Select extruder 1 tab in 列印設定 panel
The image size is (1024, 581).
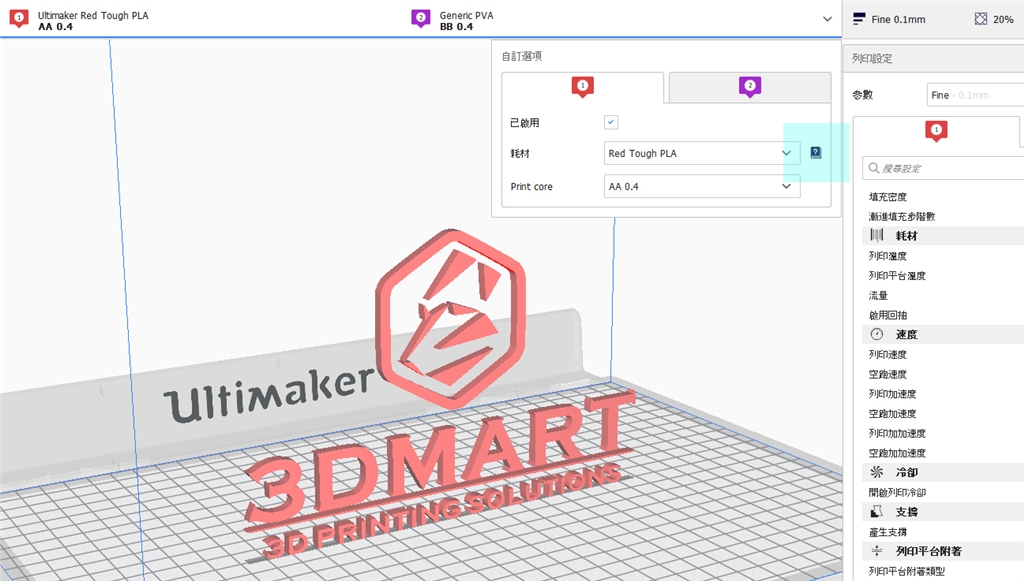pos(936,131)
